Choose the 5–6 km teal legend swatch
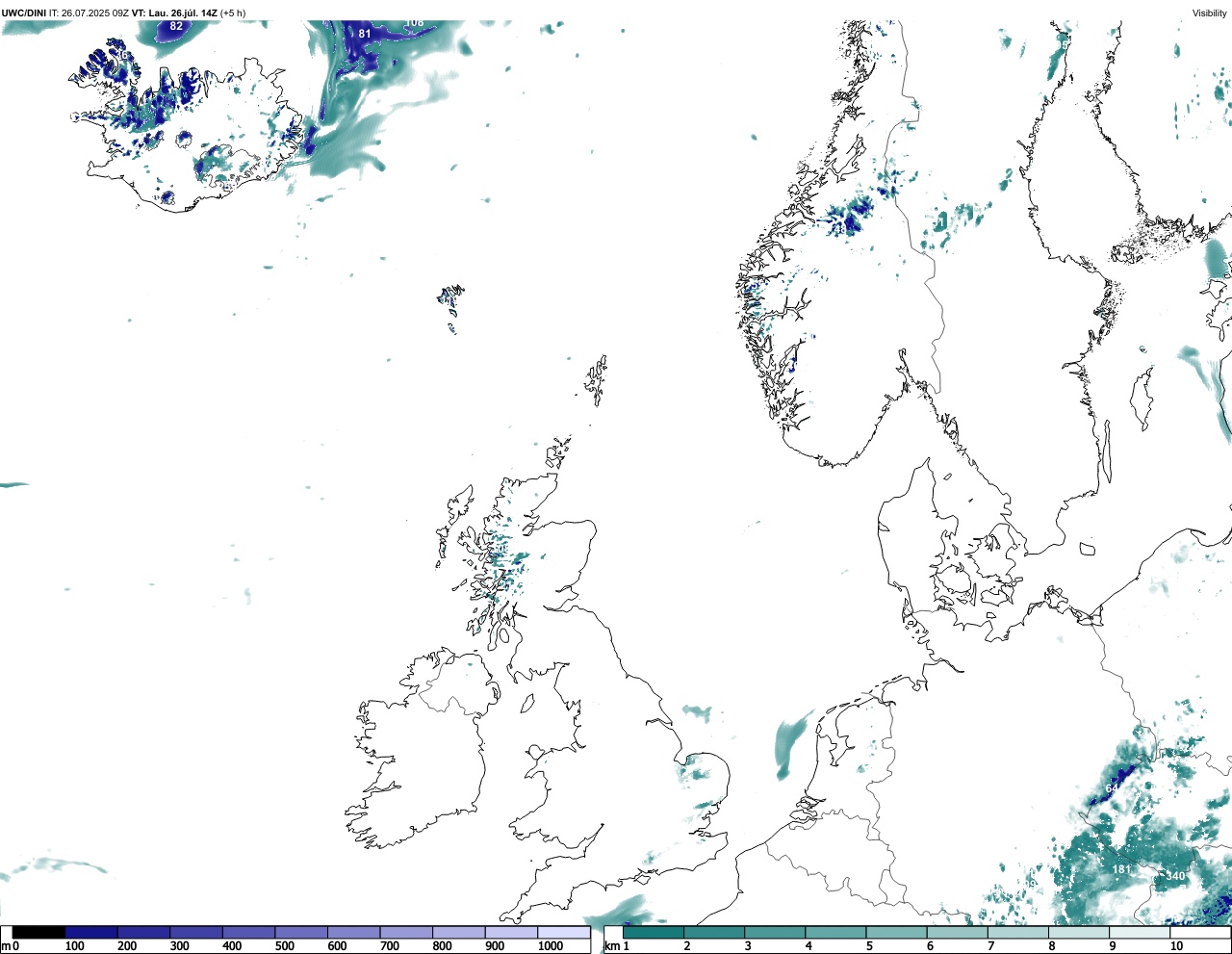Viewport: 1232px width, 954px height. click(897, 932)
